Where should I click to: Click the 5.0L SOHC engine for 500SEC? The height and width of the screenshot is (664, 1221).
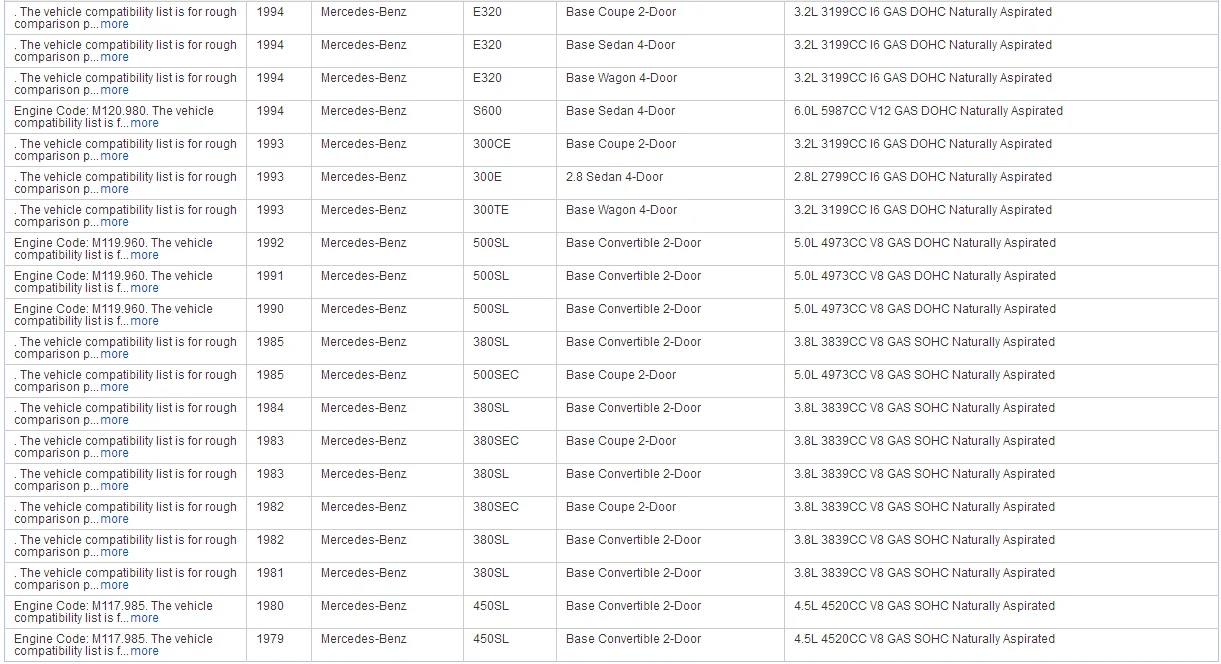[924, 375]
